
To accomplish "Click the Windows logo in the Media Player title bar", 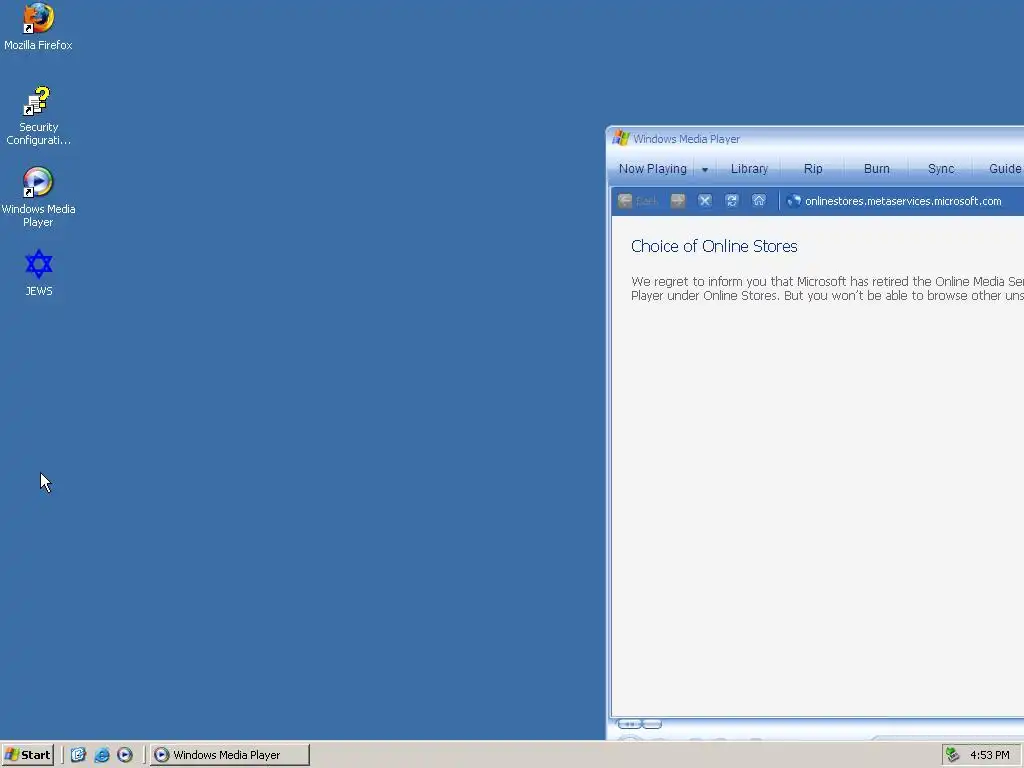I will 620,138.
